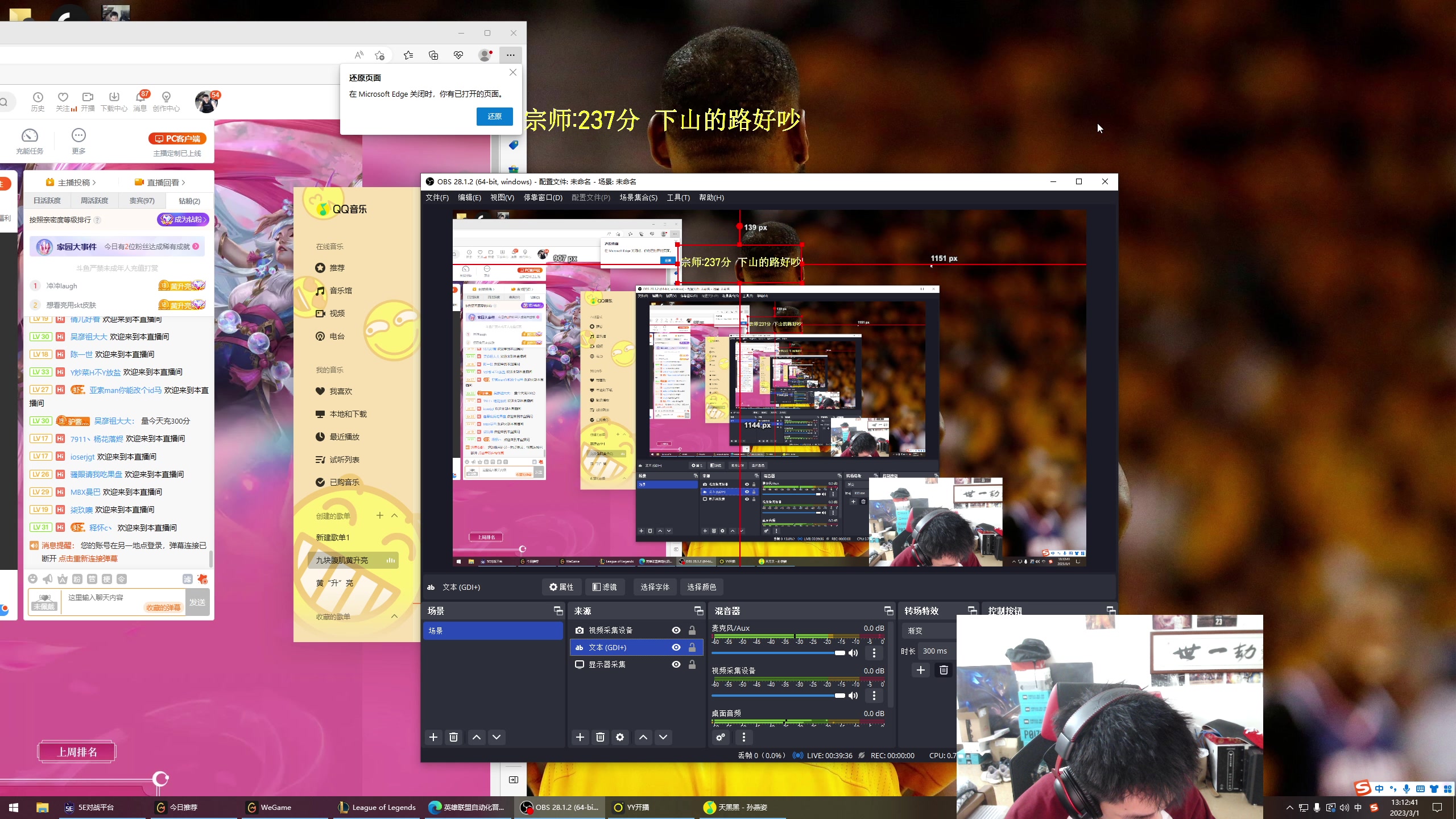Open Edge collections icon in toolbar
The image size is (1456, 819).
(x=433, y=55)
